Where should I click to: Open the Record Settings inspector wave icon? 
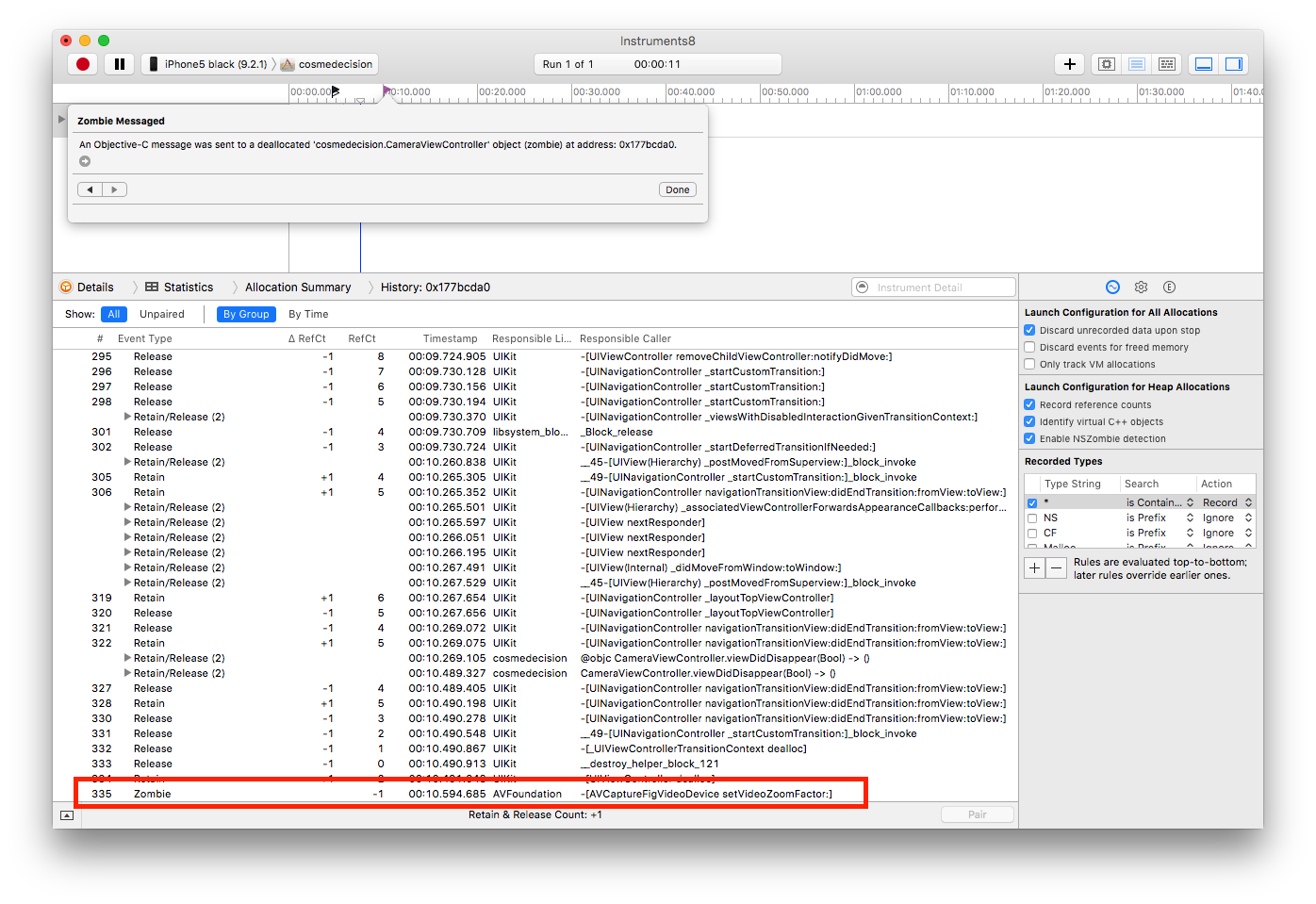(x=1112, y=288)
